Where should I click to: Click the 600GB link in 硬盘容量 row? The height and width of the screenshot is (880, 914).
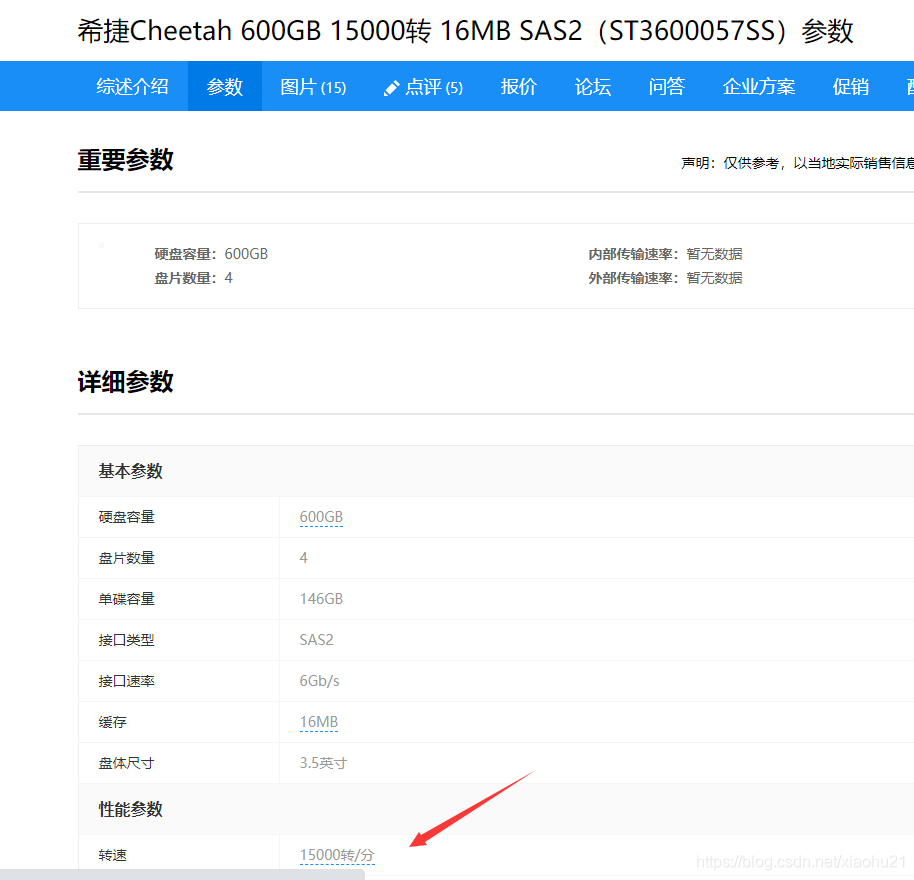[321, 517]
